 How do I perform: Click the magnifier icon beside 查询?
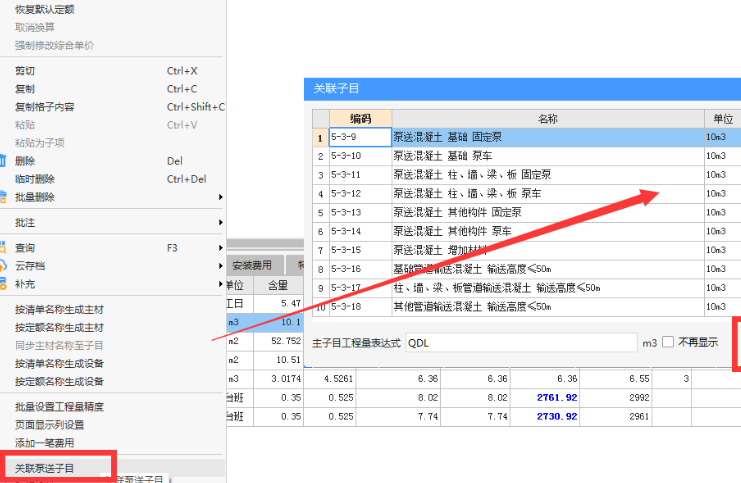point(2,248)
